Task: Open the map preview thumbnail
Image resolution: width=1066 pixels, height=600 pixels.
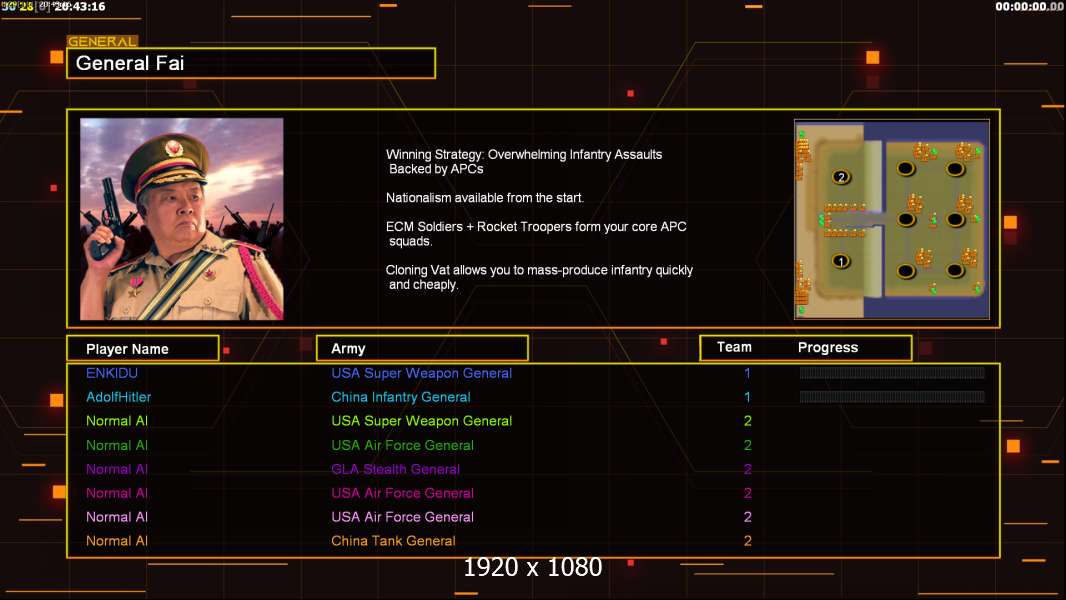Action: [x=892, y=219]
